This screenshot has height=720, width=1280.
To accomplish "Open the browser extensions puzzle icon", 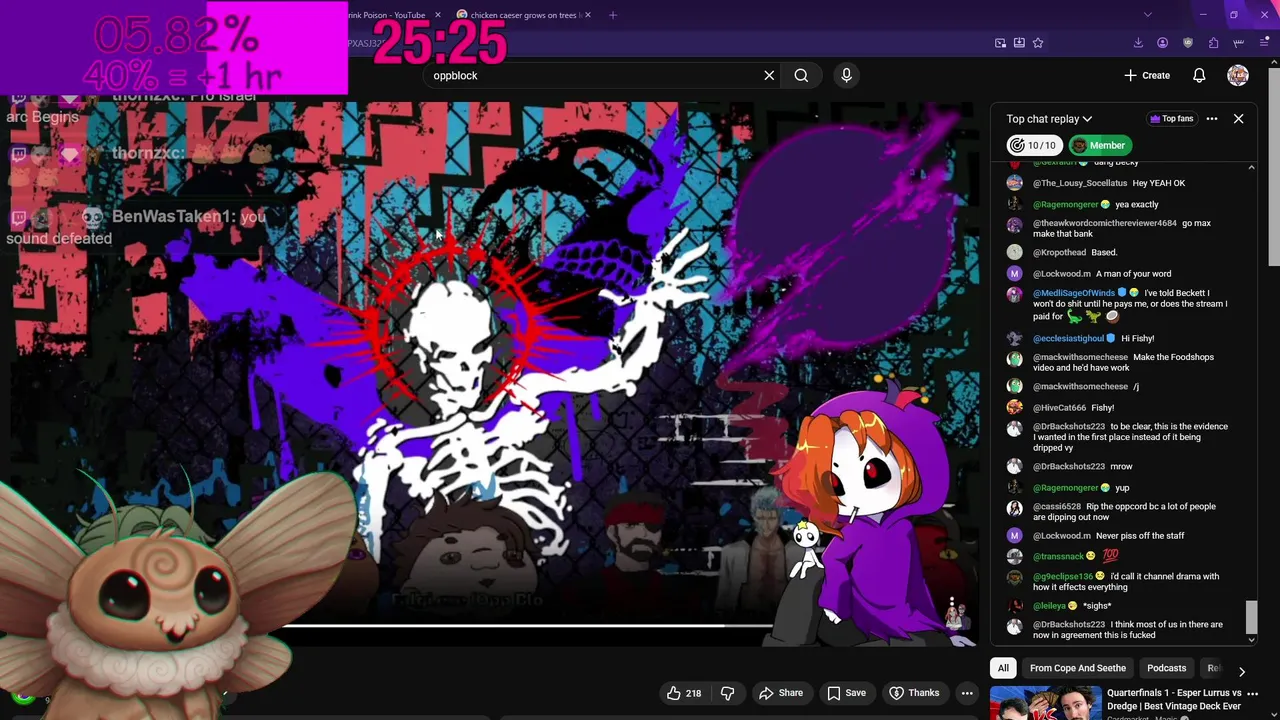I will click(x=1213, y=43).
